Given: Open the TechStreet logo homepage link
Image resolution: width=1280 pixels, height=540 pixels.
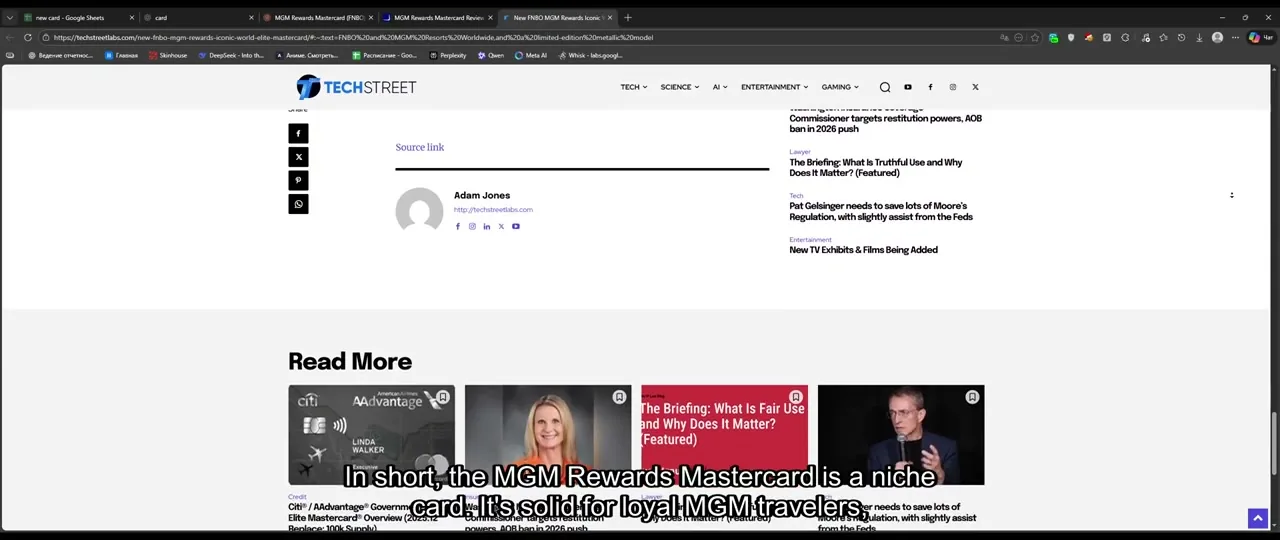Looking at the screenshot, I should 356,87.
